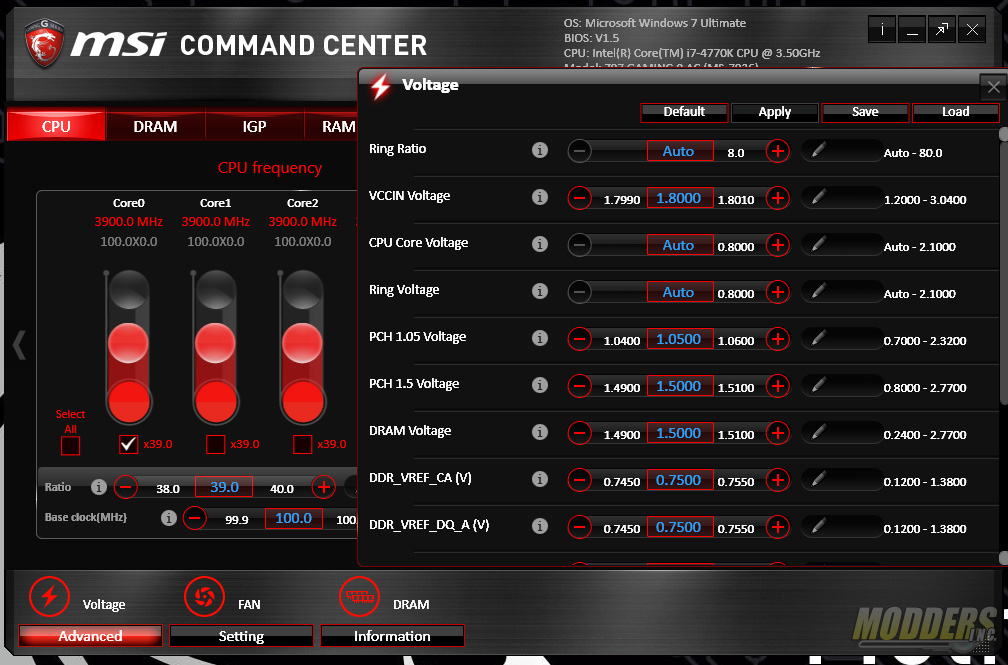Click info icon next to Base clock
Image resolution: width=1008 pixels, height=665 pixels.
click(168, 518)
